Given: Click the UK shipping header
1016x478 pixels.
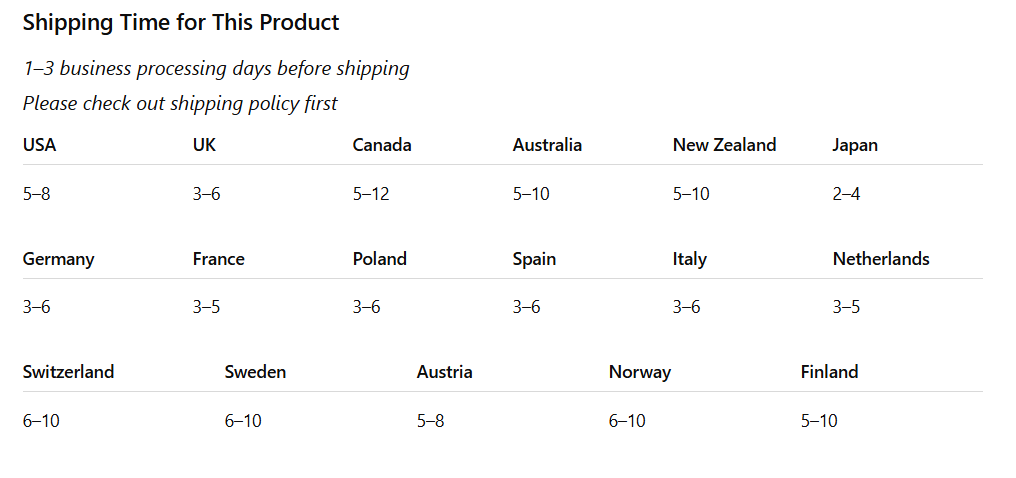Looking at the screenshot, I should 204,145.
